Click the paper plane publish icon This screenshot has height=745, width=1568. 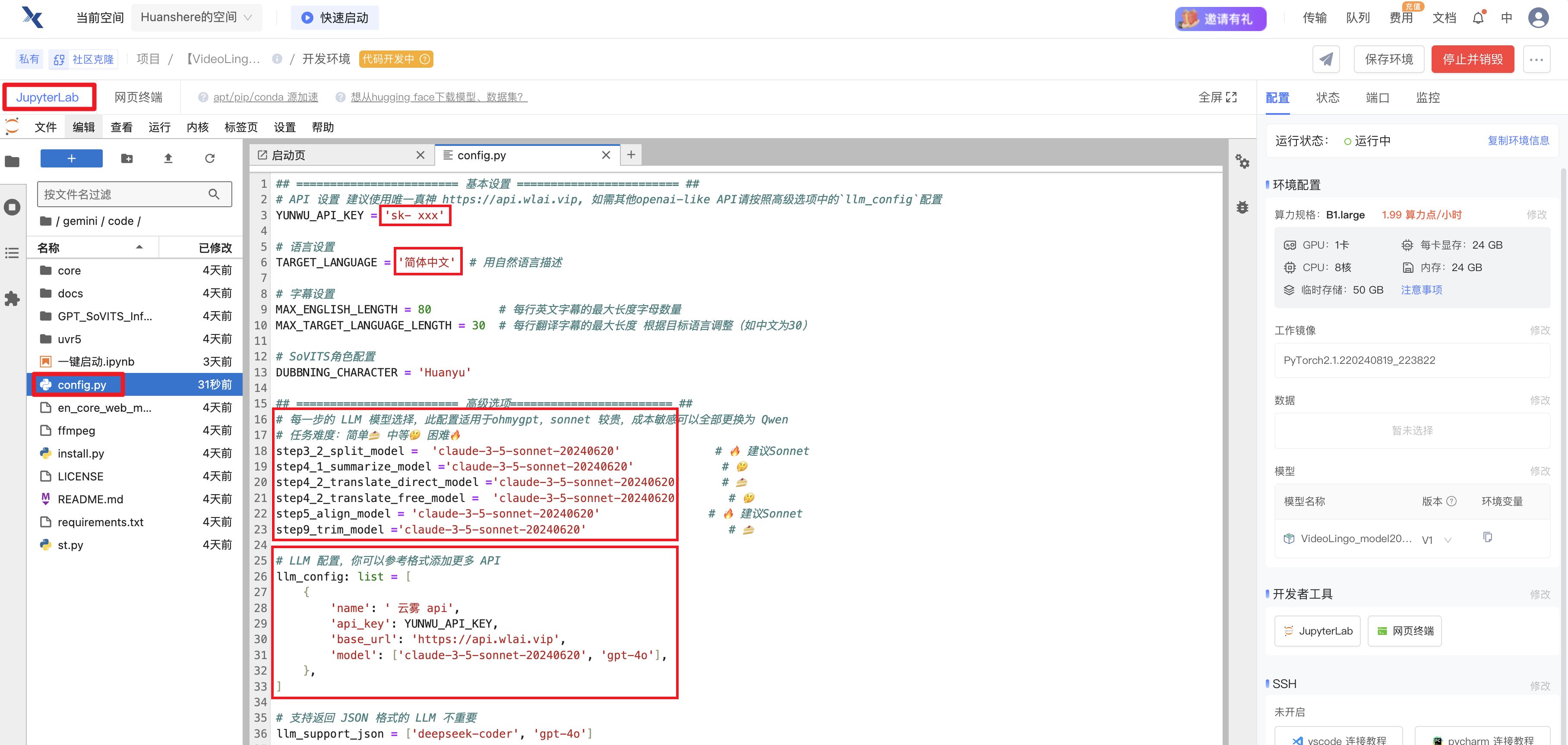tap(1326, 59)
